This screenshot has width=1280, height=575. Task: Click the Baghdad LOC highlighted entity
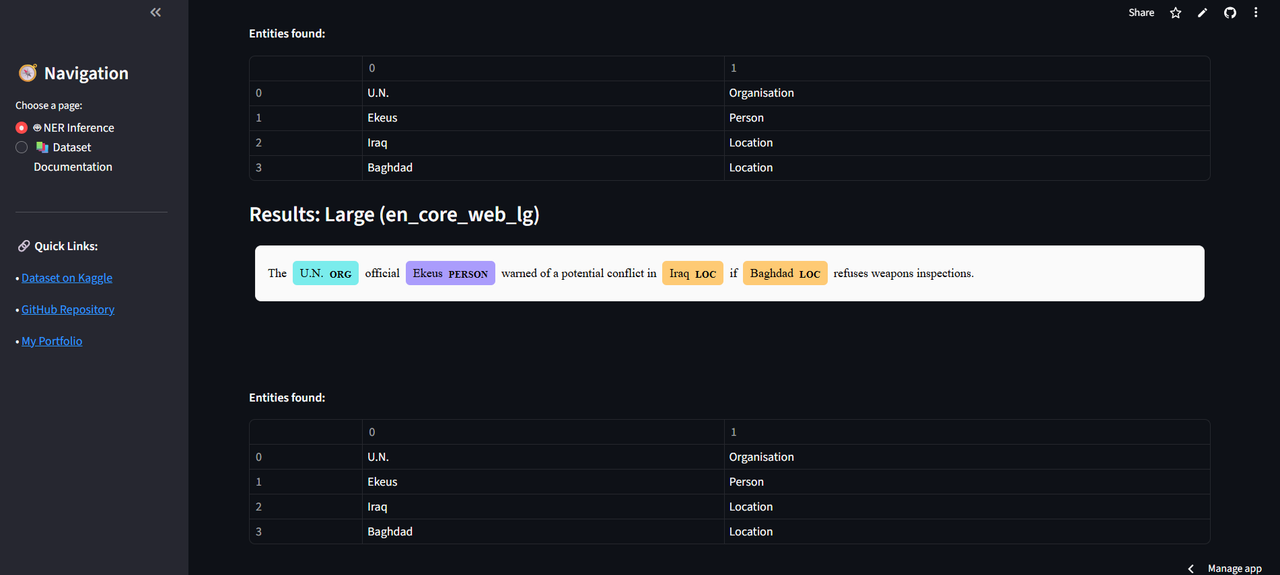pos(785,273)
